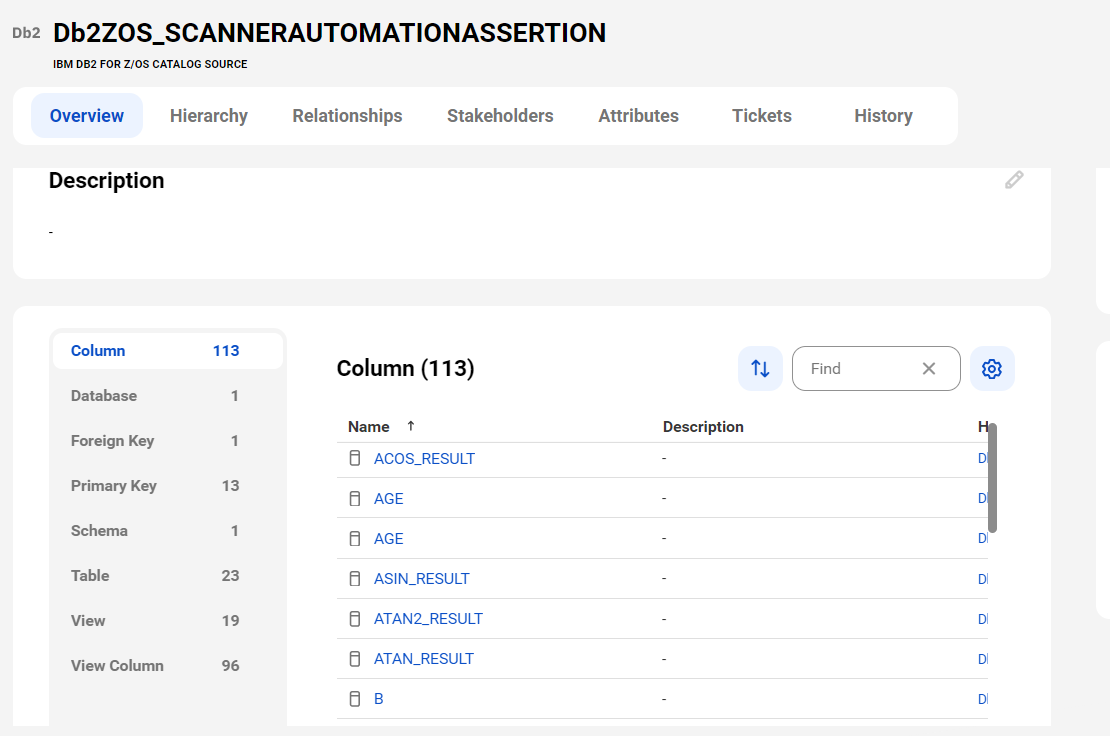The height and width of the screenshot is (736, 1110).
Task: Click the column icon beside ATAN2_RESULT
Action: click(x=355, y=619)
